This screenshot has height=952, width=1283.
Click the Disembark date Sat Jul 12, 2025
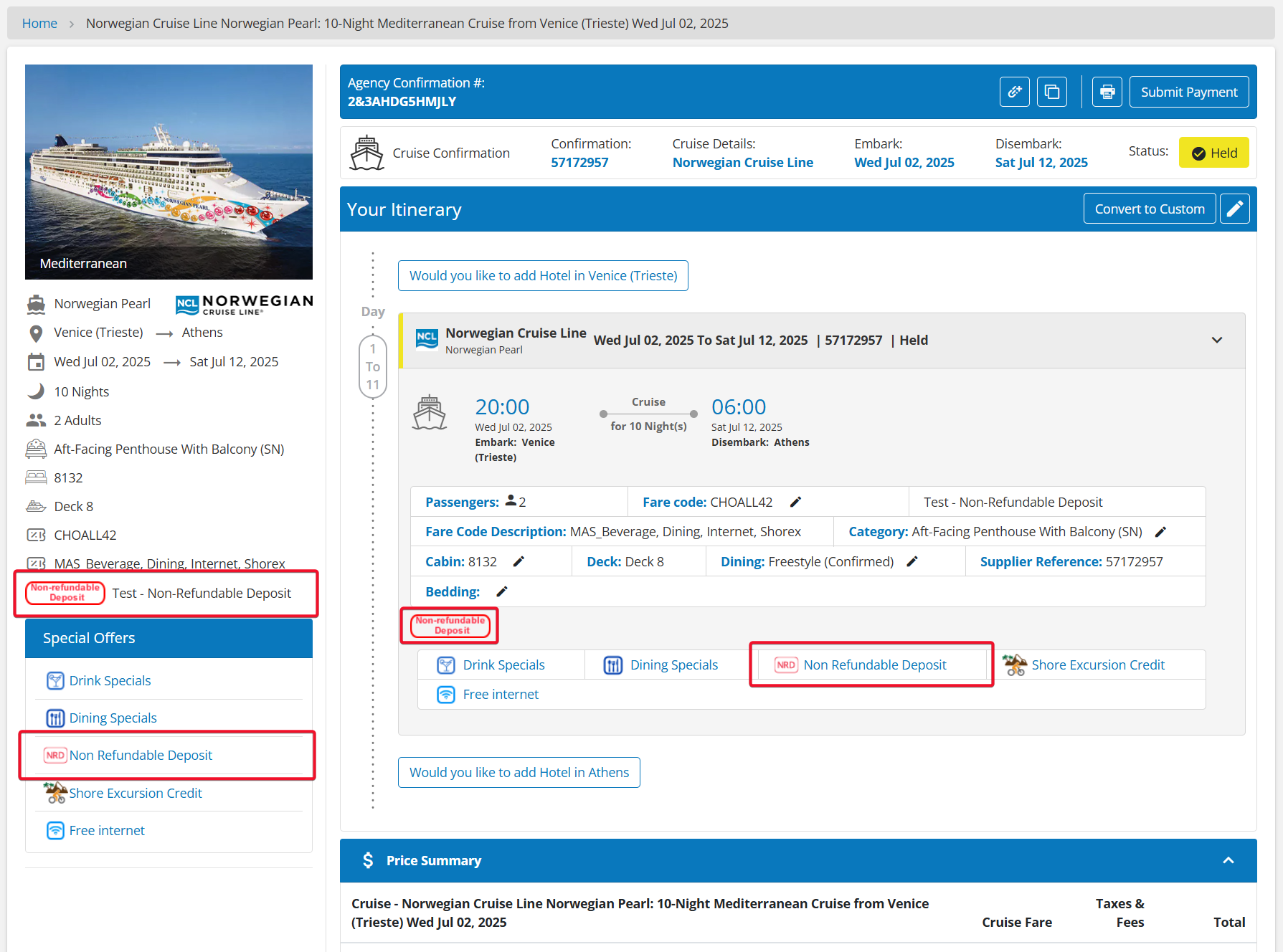(1041, 163)
